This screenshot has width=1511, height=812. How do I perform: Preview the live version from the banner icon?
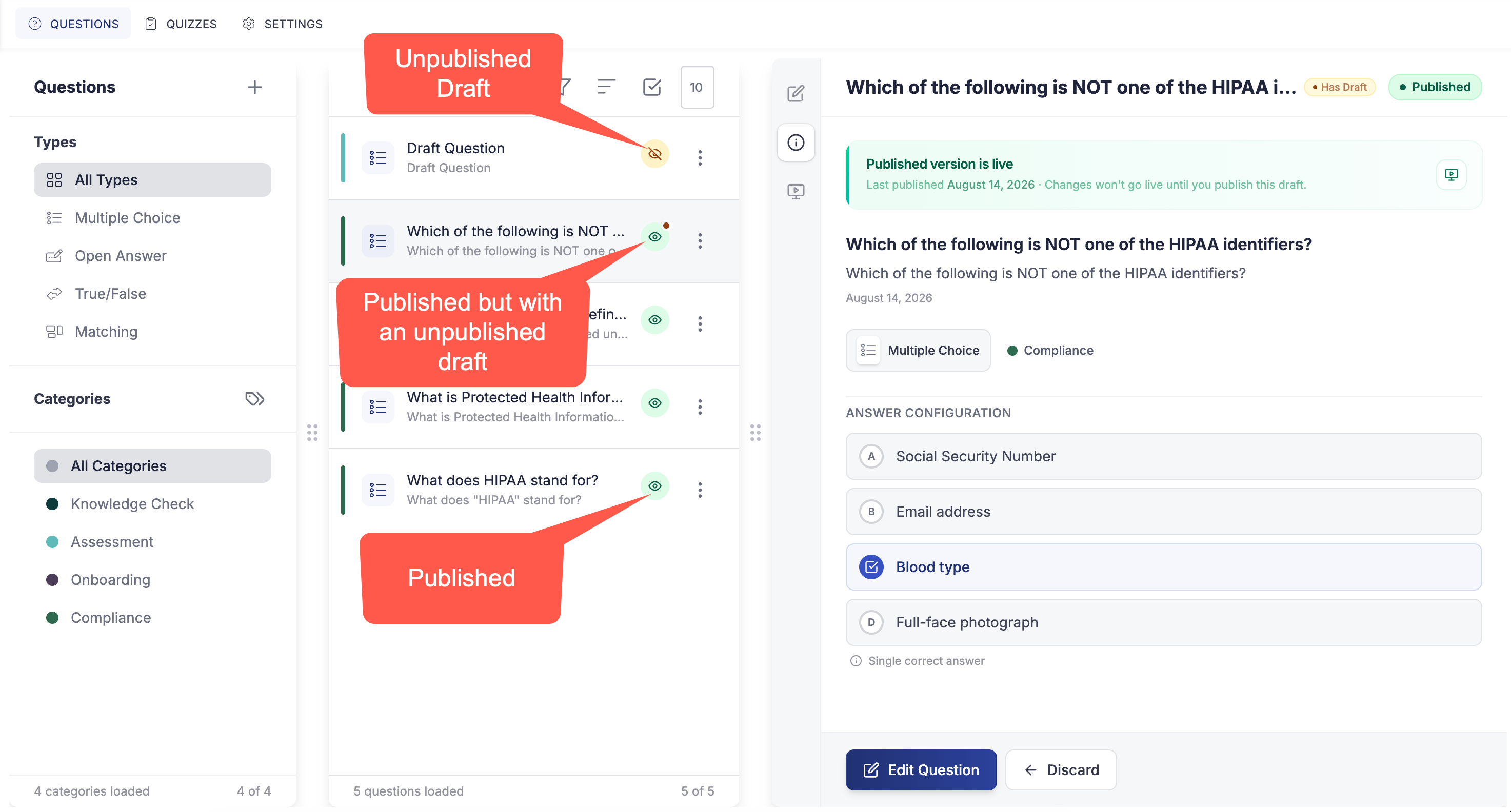pyautogui.click(x=1451, y=175)
